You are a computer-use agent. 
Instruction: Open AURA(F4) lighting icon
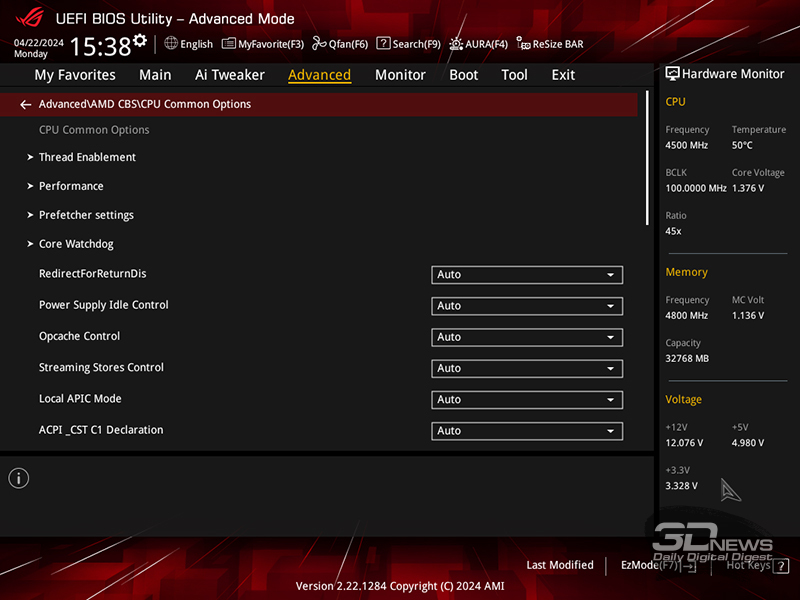click(x=456, y=44)
